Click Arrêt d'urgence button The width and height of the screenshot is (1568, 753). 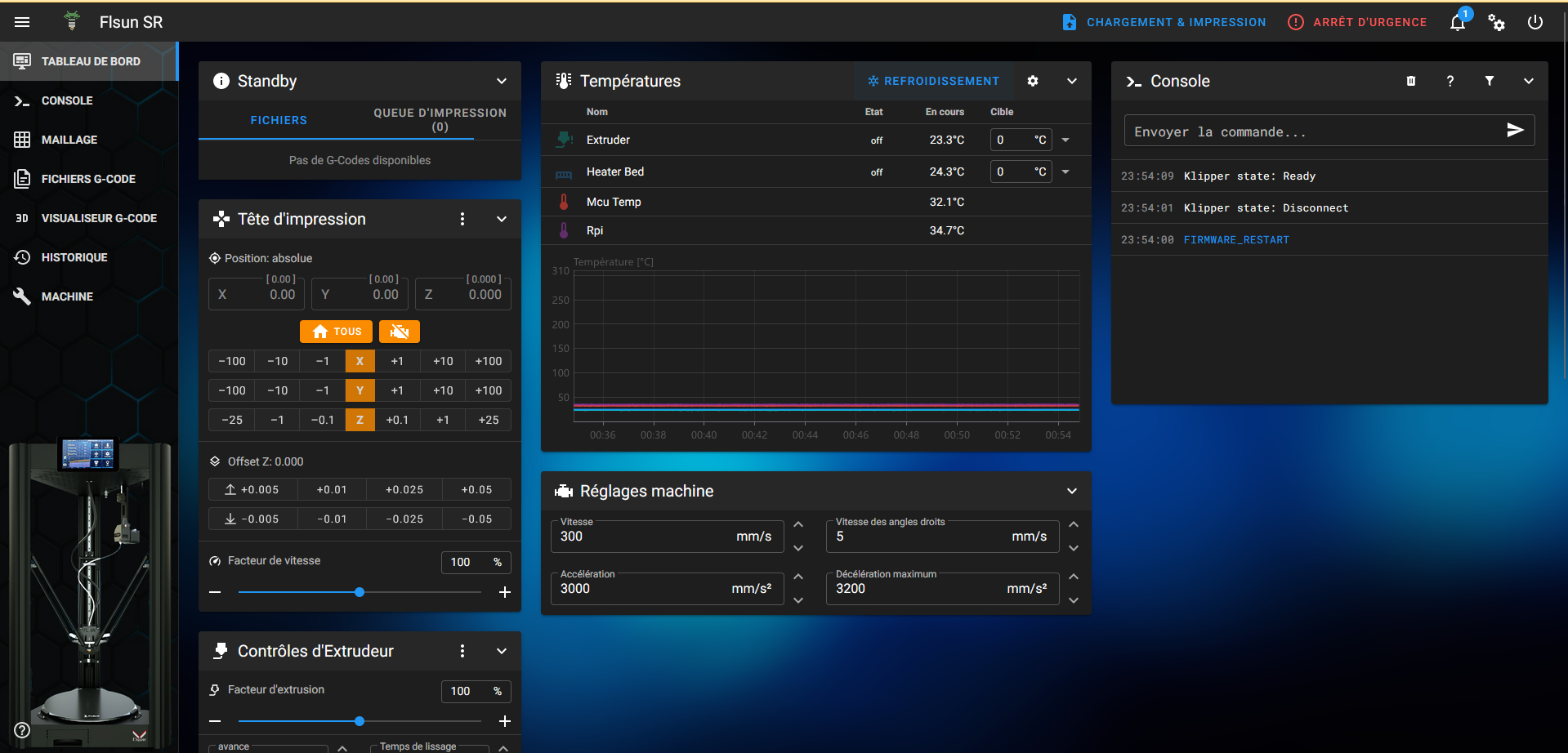pos(1357,22)
